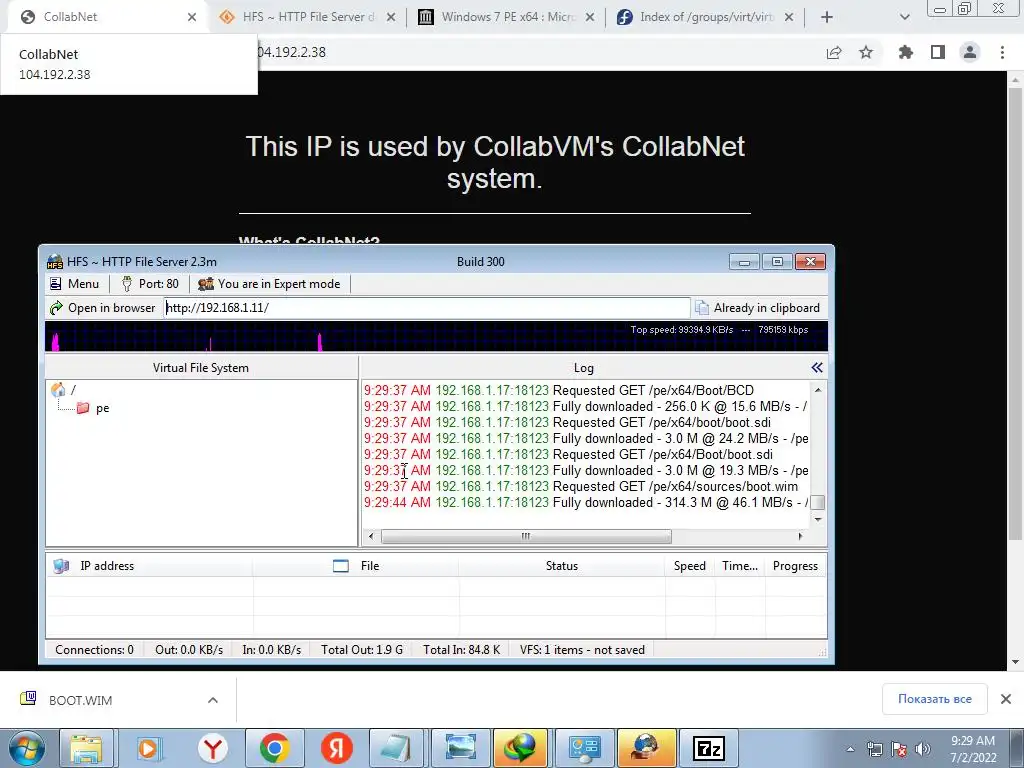Click the IP address column header
This screenshot has height=768, width=1024.
[x=149, y=566]
